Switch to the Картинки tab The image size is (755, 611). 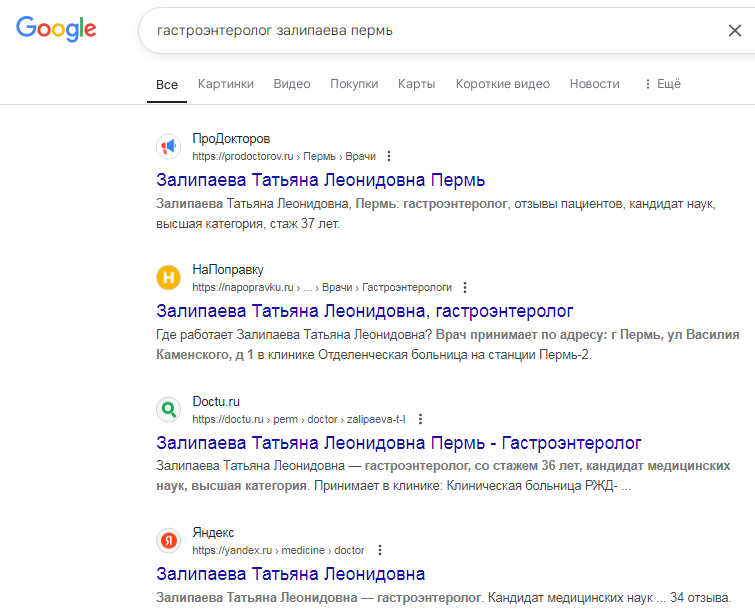(225, 84)
